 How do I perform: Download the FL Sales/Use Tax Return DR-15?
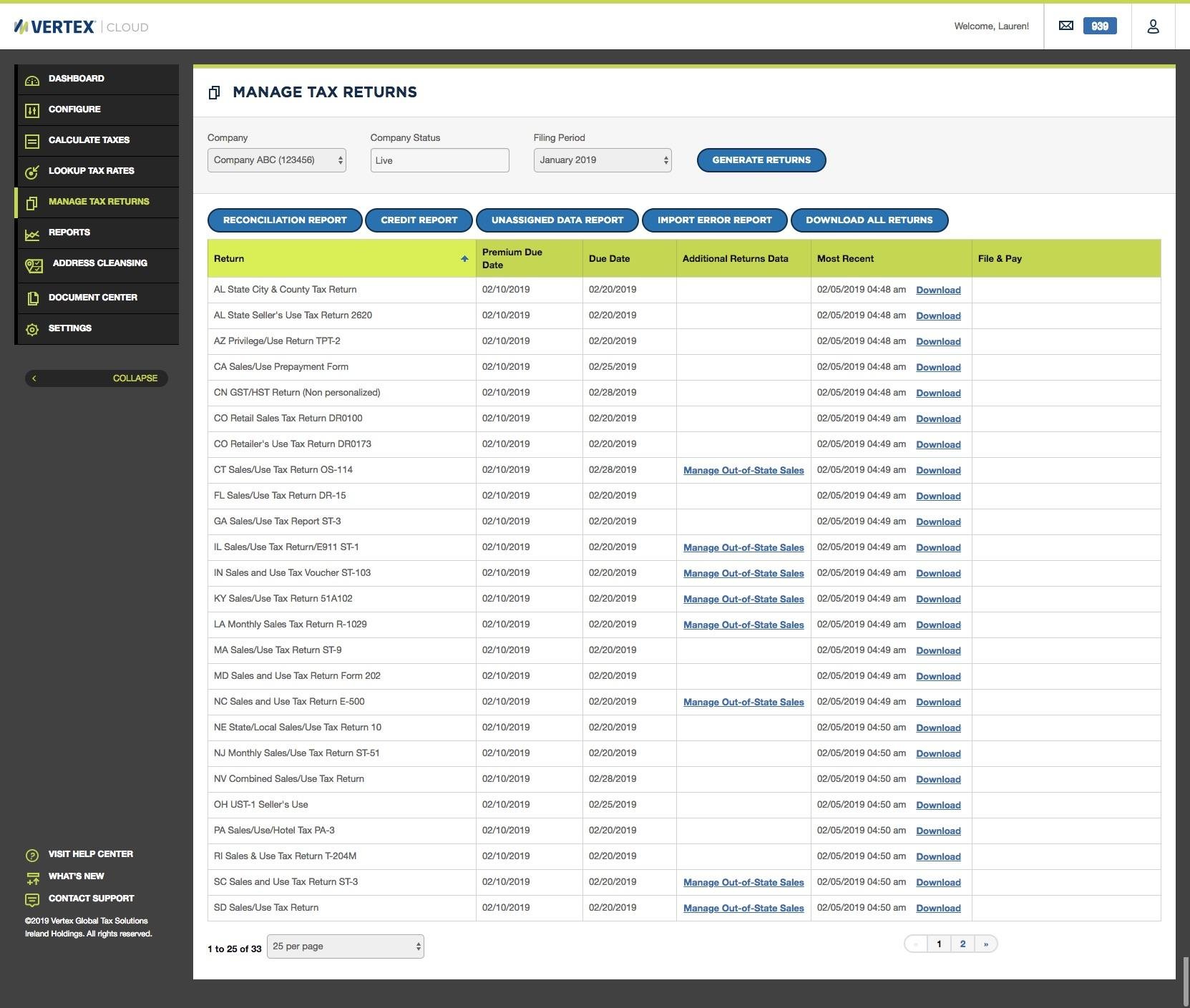pos(938,496)
